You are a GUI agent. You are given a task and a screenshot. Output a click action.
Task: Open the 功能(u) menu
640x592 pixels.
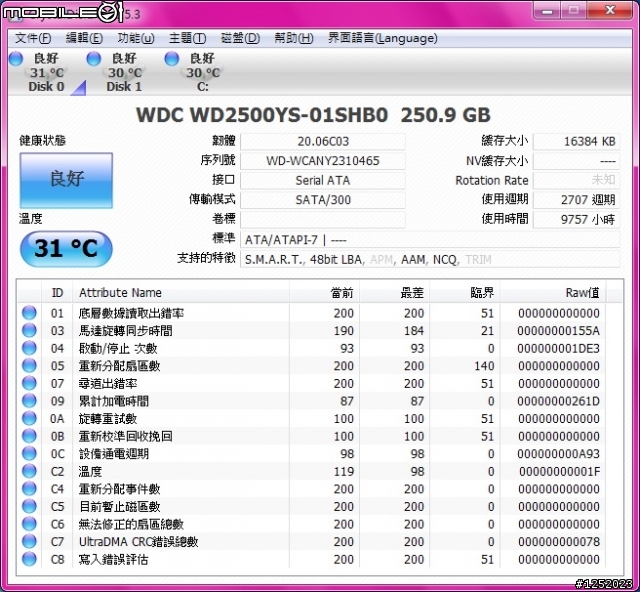[136, 38]
